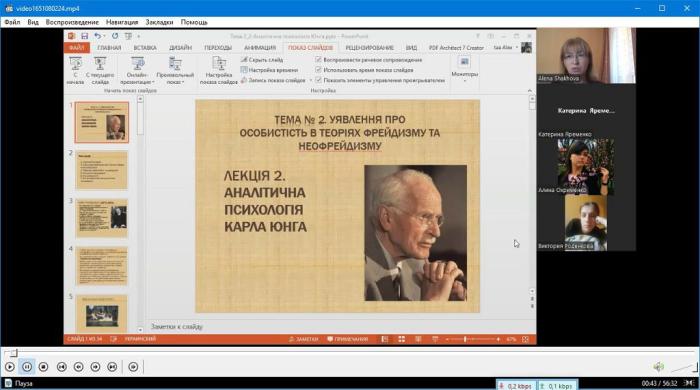Toggle Использовать время показа слайдов checkbox
The height and width of the screenshot is (390, 700).
pos(318,70)
